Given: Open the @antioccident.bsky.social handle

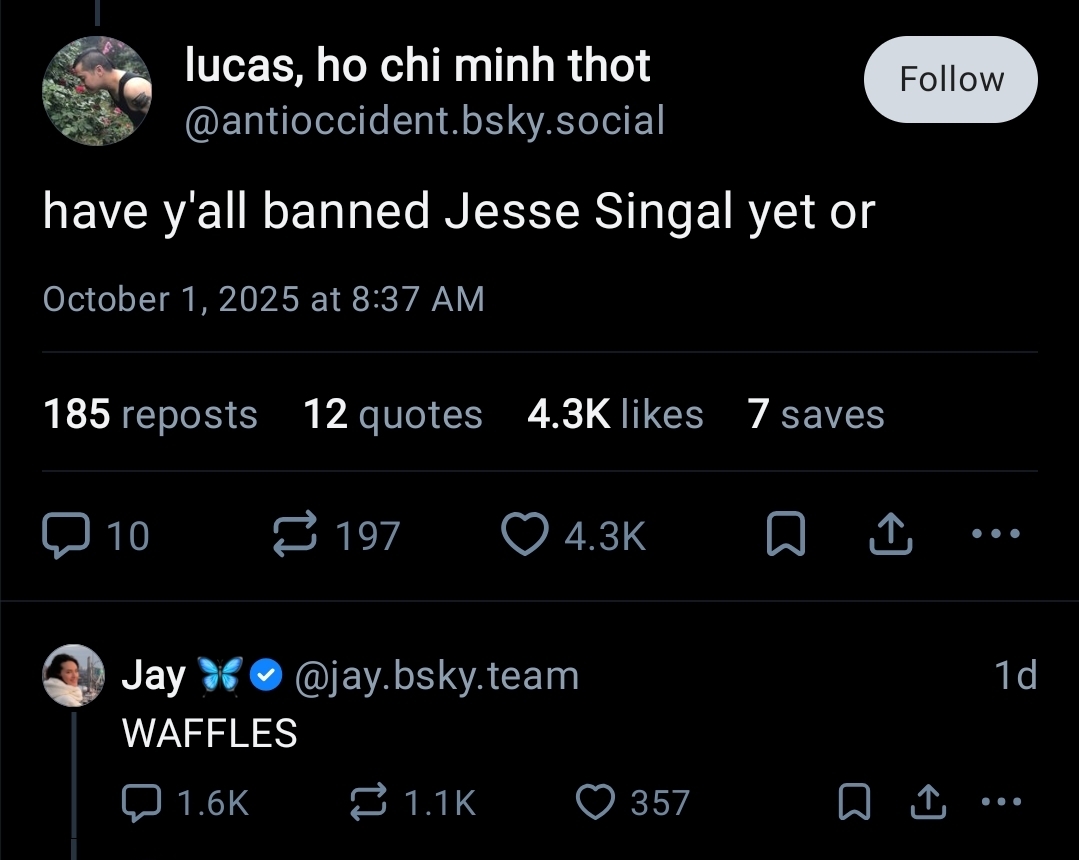Looking at the screenshot, I should (425, 122).
